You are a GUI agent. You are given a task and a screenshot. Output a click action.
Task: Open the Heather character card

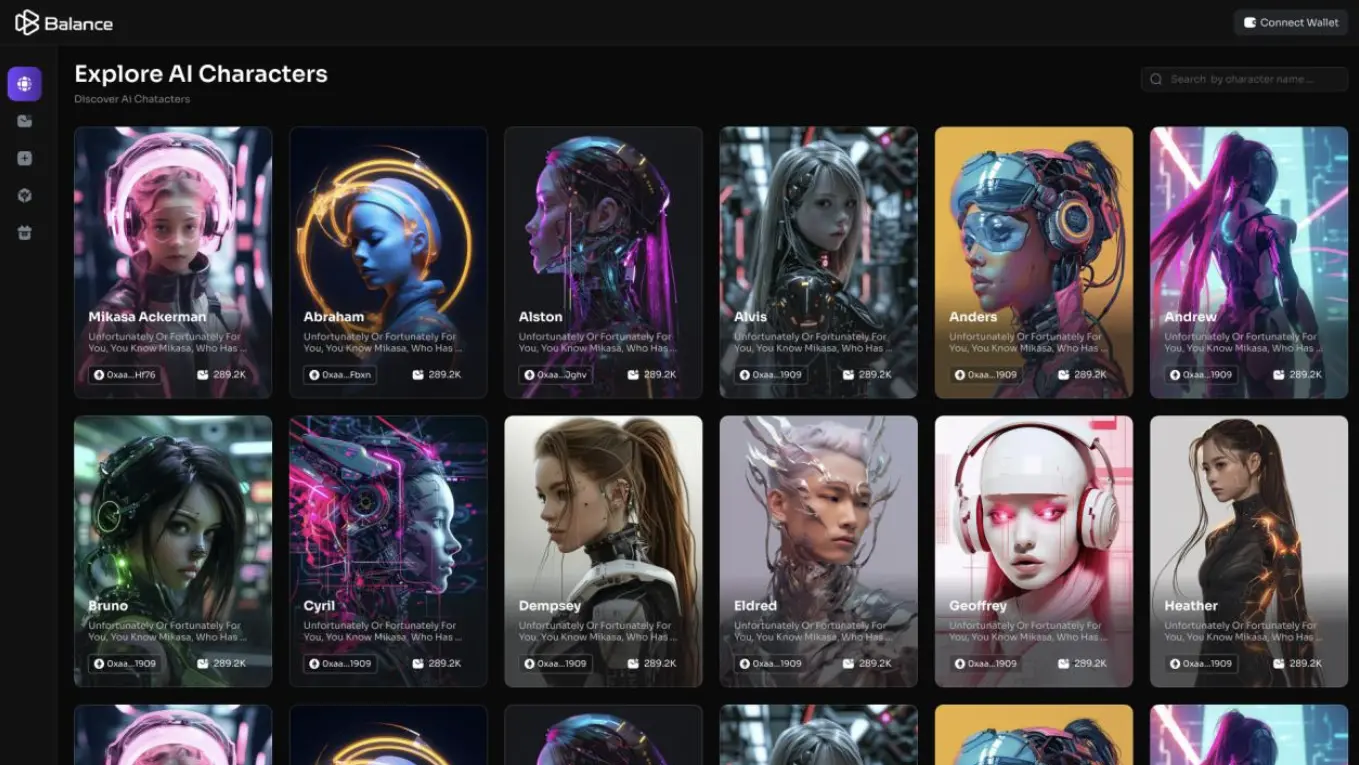(x=1248, y=550)
